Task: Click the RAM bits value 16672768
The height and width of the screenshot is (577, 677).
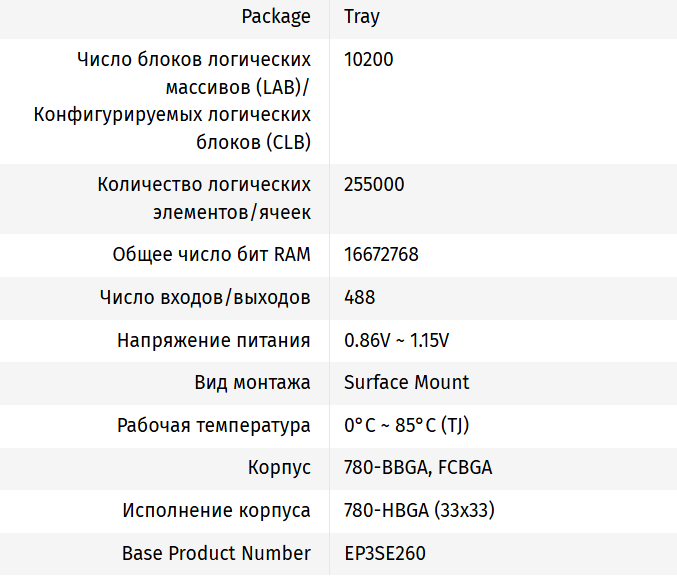Action: point(381,255)
